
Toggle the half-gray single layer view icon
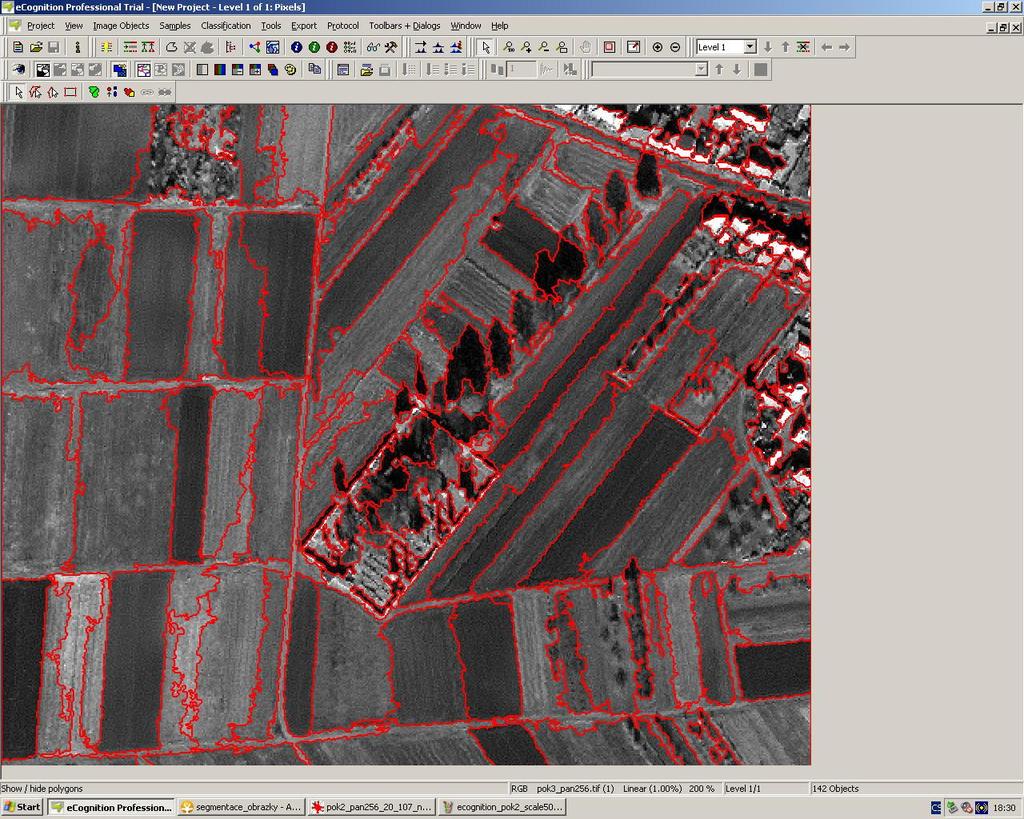click(x=202, y=69)
